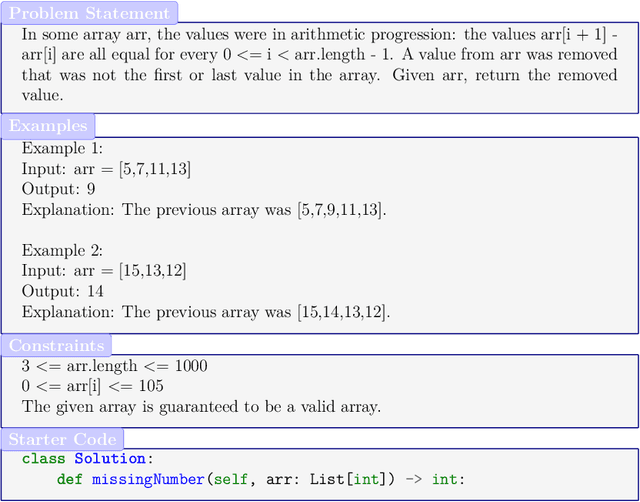Click the 'class Solution:' code line
The image size is (640, 502).
point(88,459)
